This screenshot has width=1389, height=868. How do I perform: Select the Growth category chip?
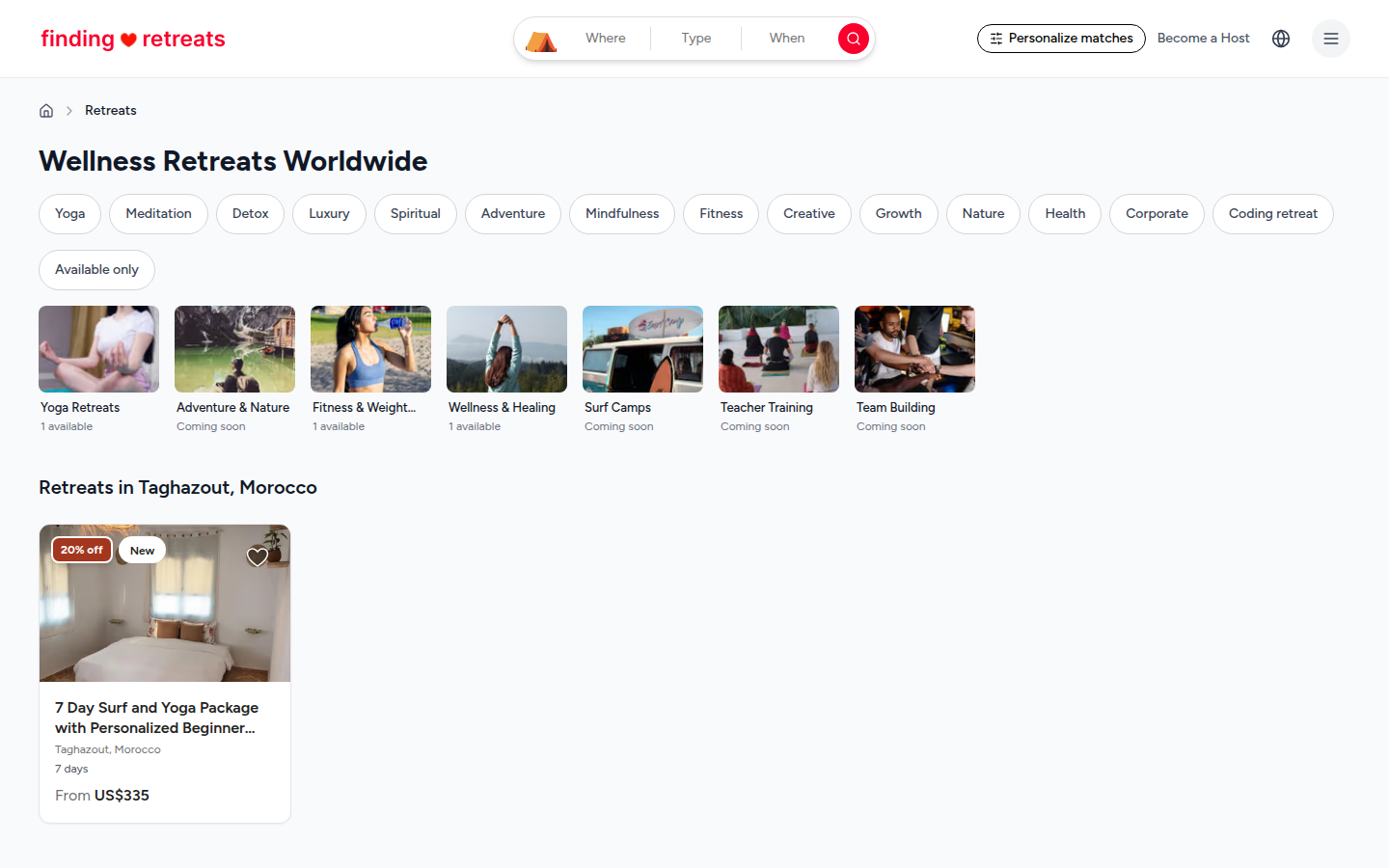pos(898,214)
